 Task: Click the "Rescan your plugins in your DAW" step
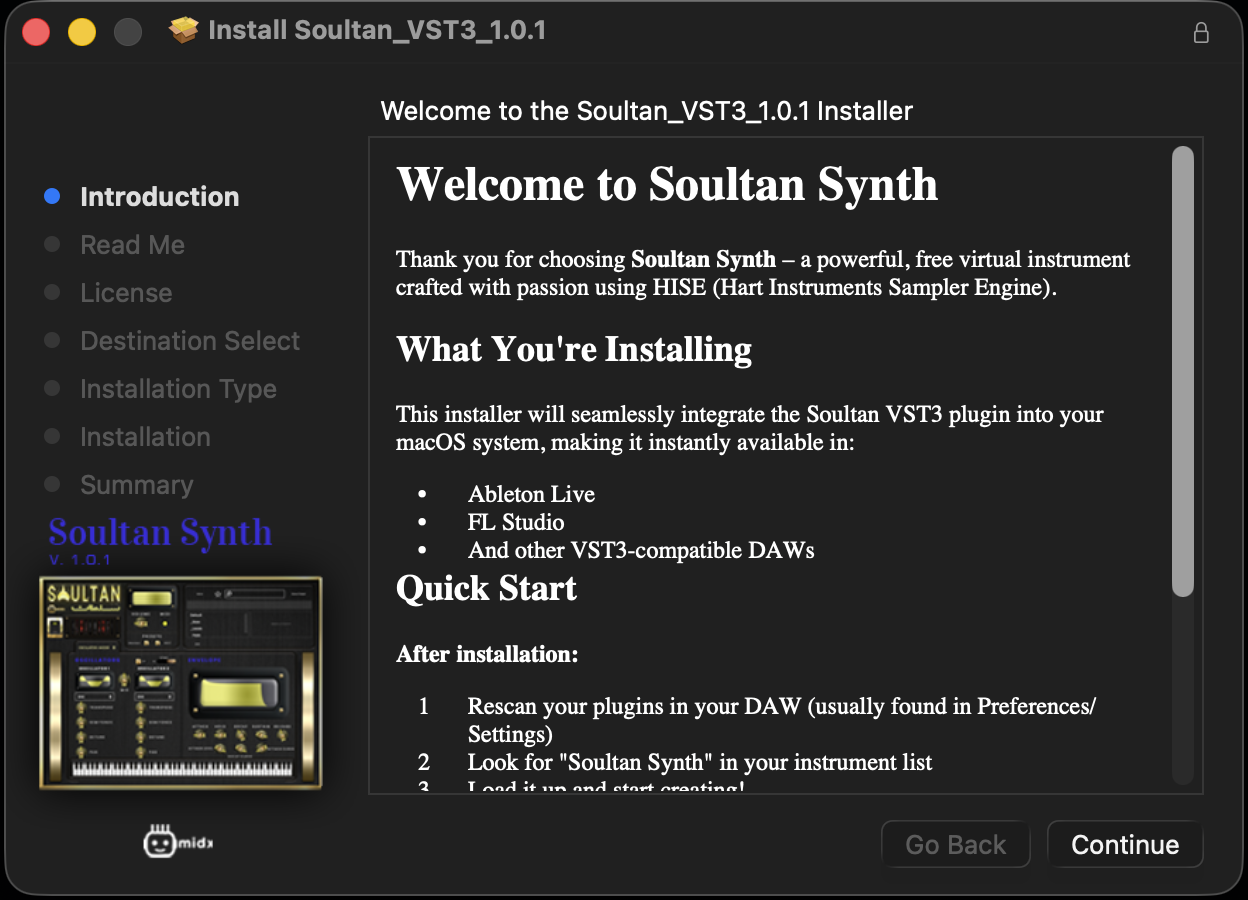point(782,720)
